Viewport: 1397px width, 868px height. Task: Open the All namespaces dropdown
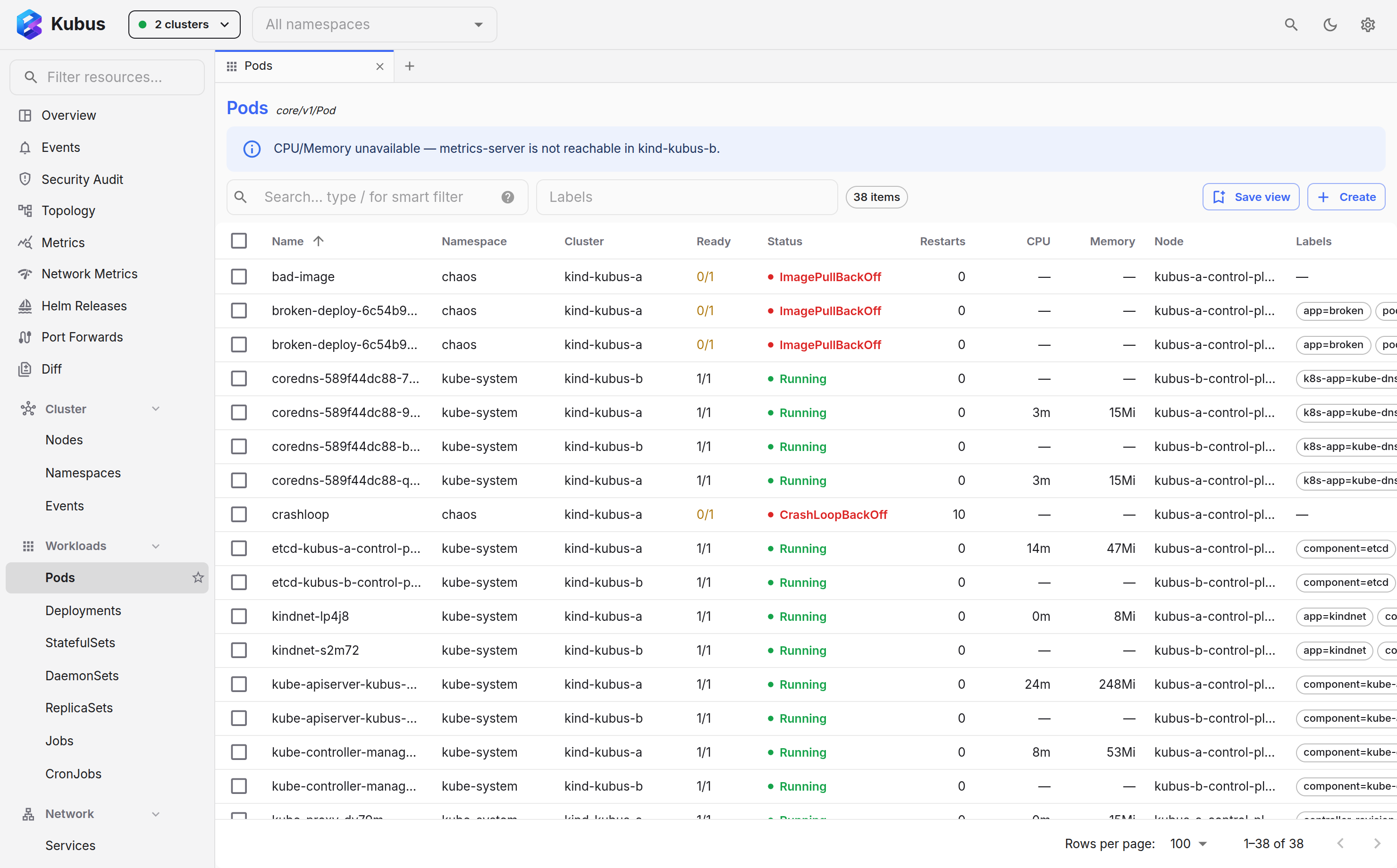[x=374, y=25]
